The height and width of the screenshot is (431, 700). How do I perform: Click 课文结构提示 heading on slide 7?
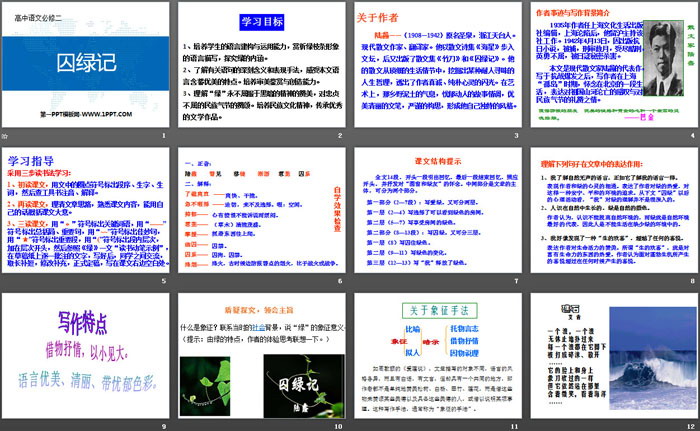[x=438, y=161]
